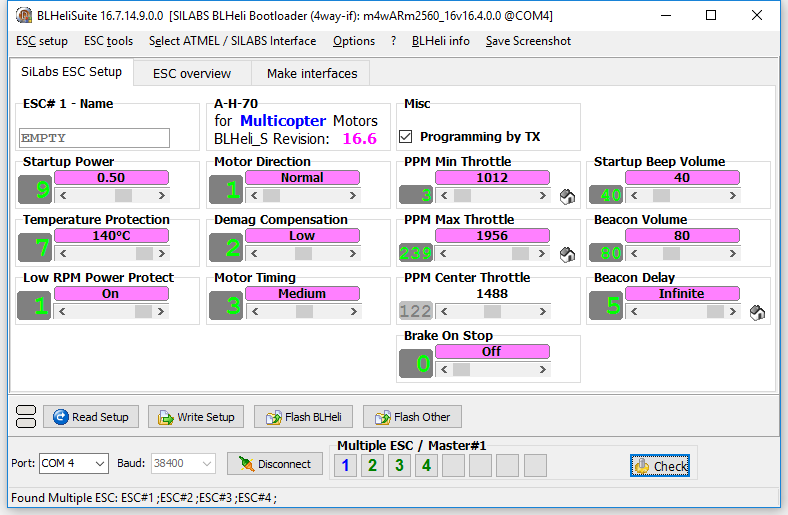Click the ESC Name input field
Image resolution: width=788 pixels, height=515 pixels.
[x=94, y=138]
